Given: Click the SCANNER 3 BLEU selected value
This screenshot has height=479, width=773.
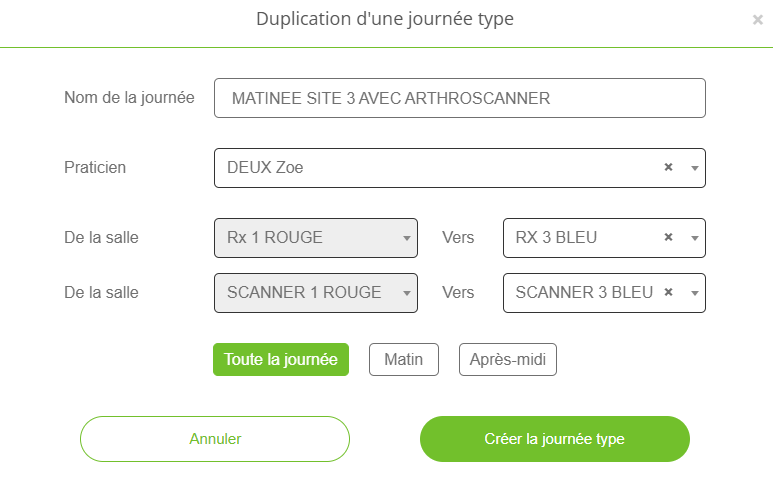Looking at the screenshot, I should [583, 292].
